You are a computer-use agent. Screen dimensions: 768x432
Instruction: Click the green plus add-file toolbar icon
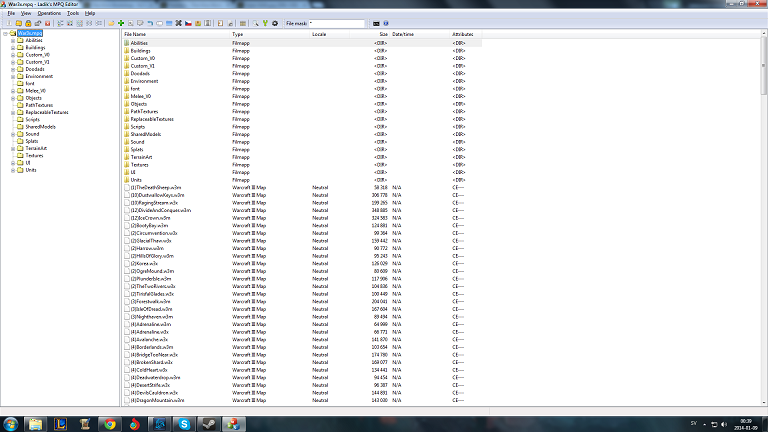[121, 23]
